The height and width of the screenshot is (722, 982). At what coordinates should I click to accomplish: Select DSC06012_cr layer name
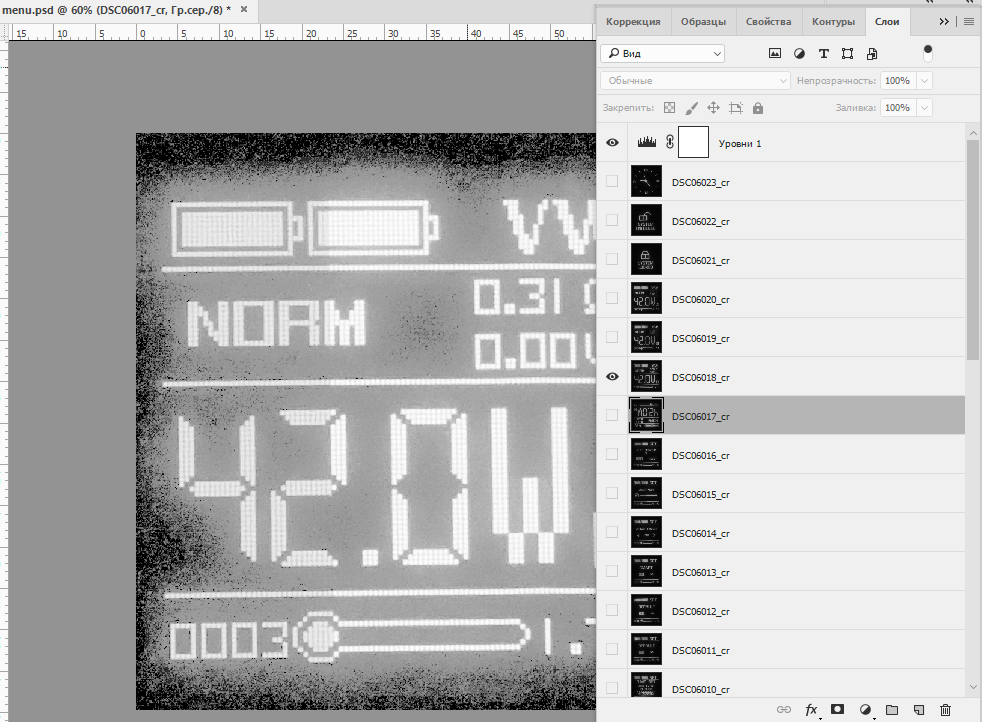click(700, 611)
